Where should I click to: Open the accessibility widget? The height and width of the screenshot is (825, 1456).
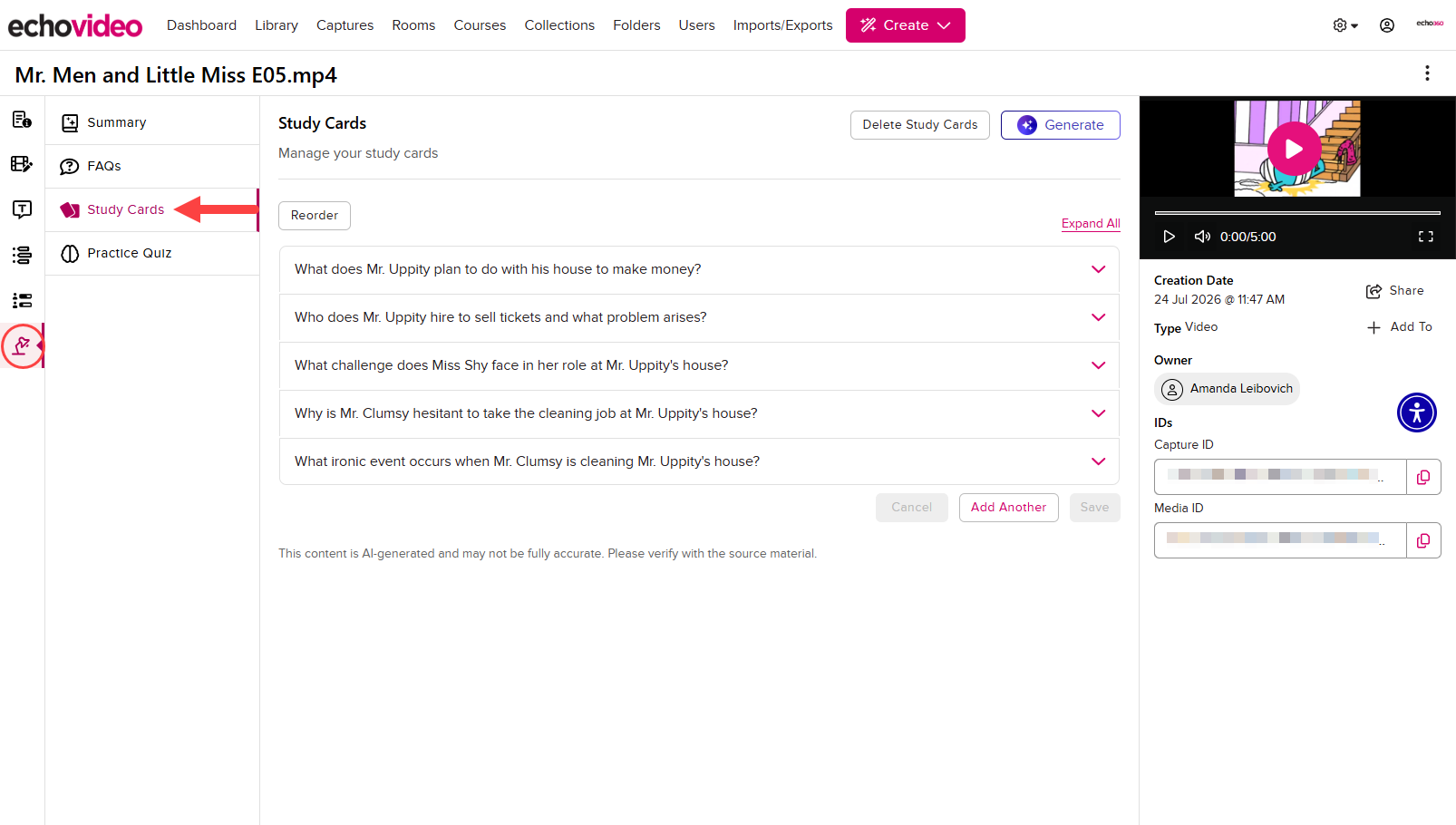pos(1417,412)
